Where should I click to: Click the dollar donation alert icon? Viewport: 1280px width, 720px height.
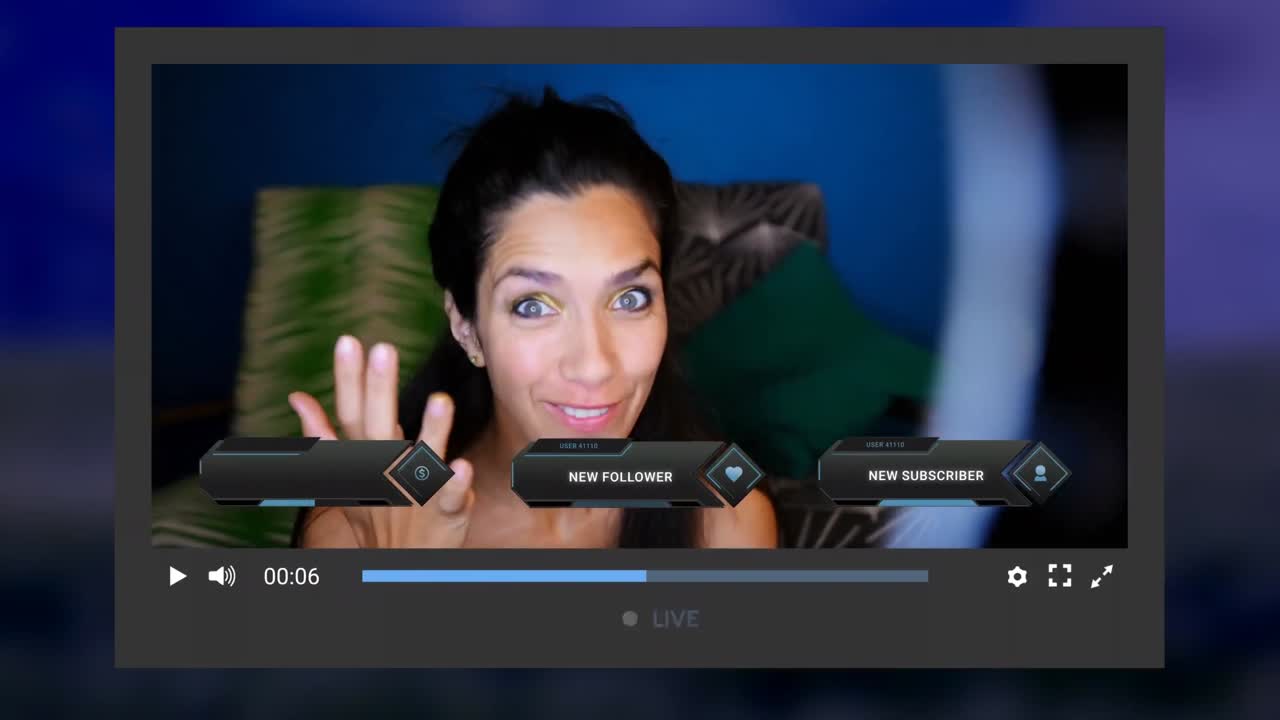421,472
